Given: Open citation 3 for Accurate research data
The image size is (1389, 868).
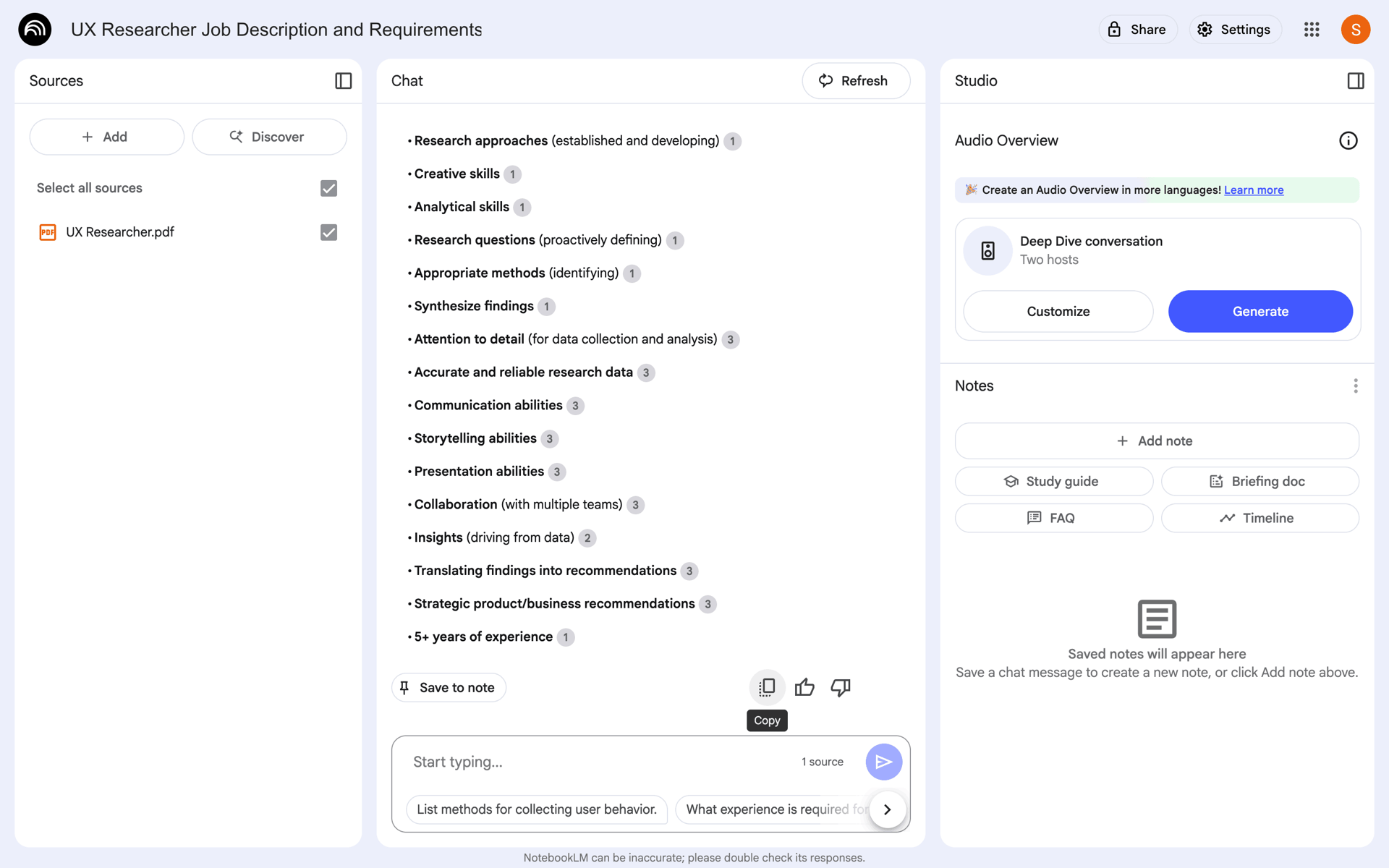Looking at the screenshot, I should (x=646, y=373).
